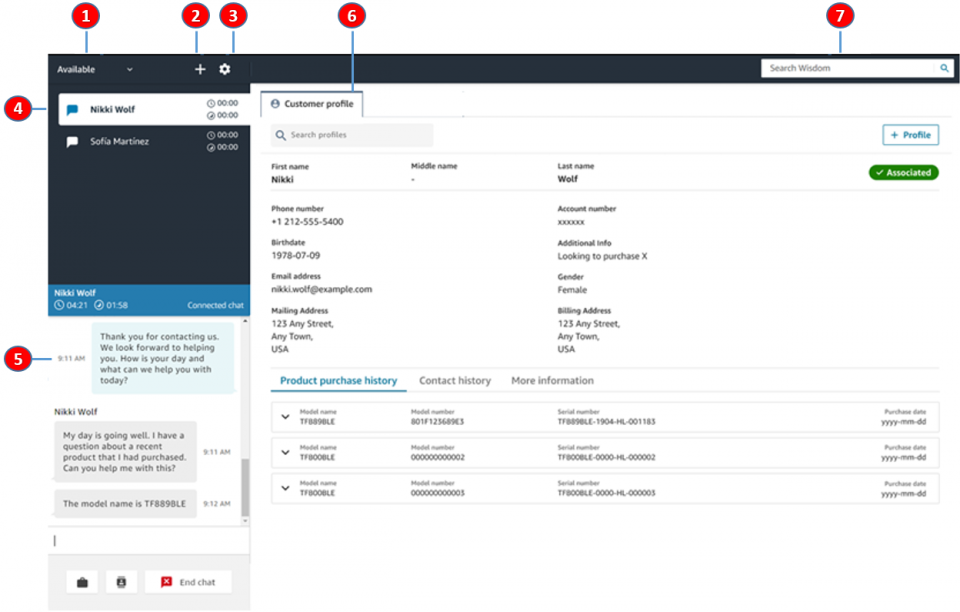Open the settings gear in the top bar
This screenshot has width=960, height=612.
(x=228, y=69)
